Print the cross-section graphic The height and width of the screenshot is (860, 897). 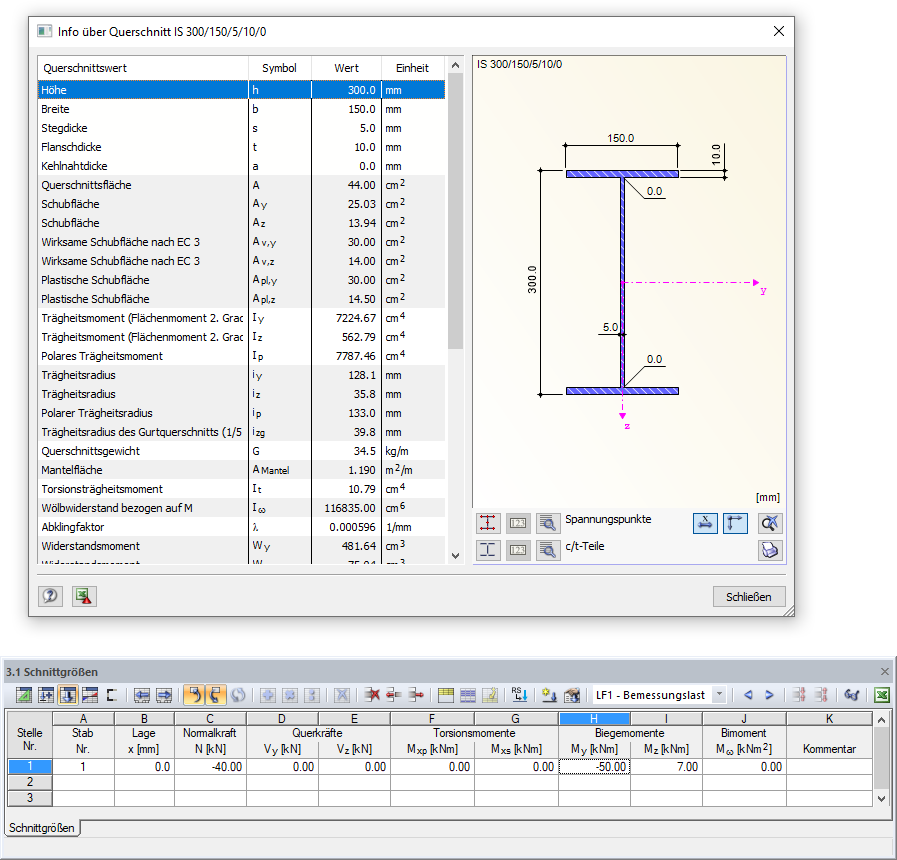tap(769, 550)
